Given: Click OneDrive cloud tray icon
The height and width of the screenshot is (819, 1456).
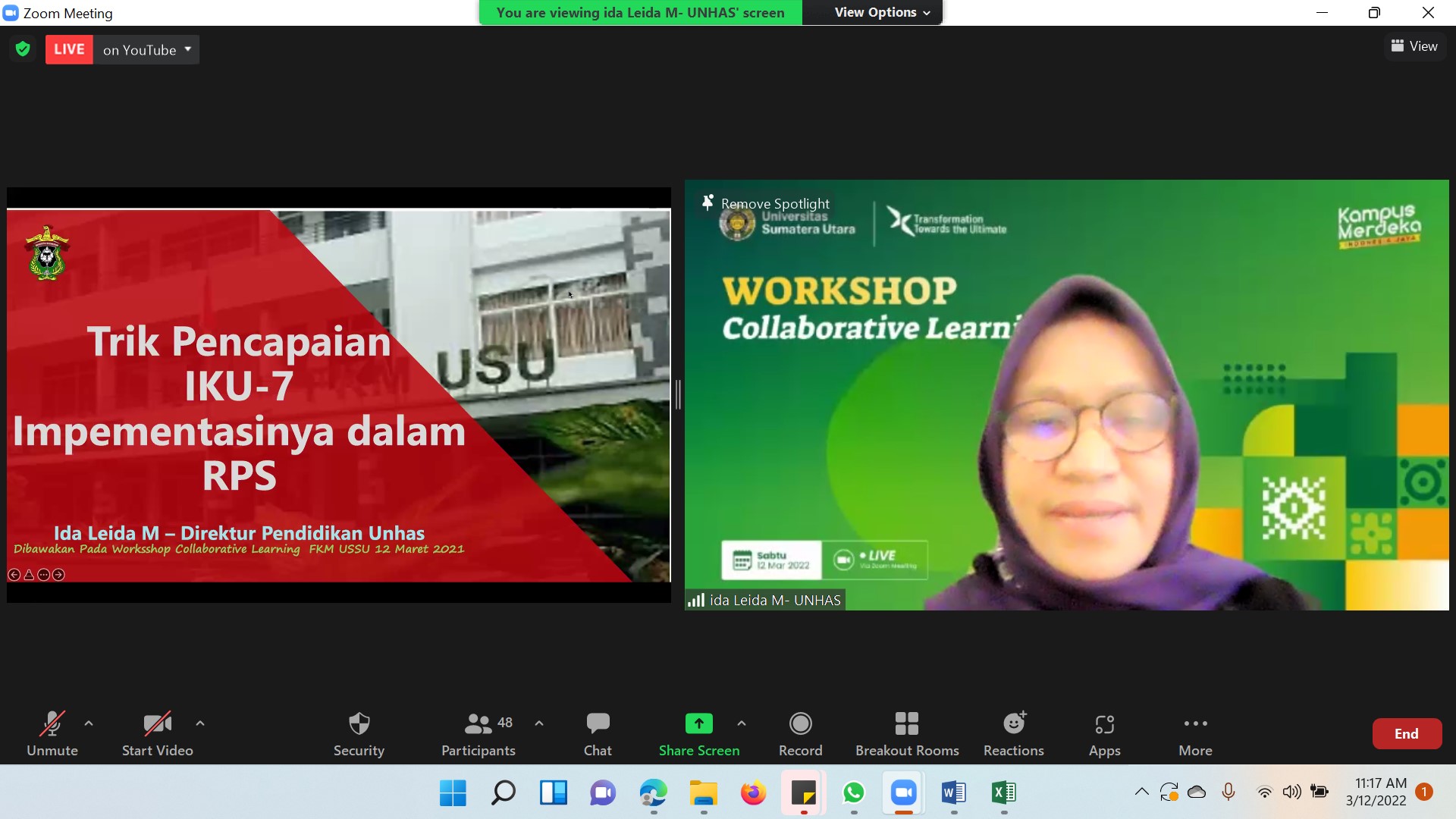Looking at the screenshot, I should pyautogui.click(x=1197, y=792).
